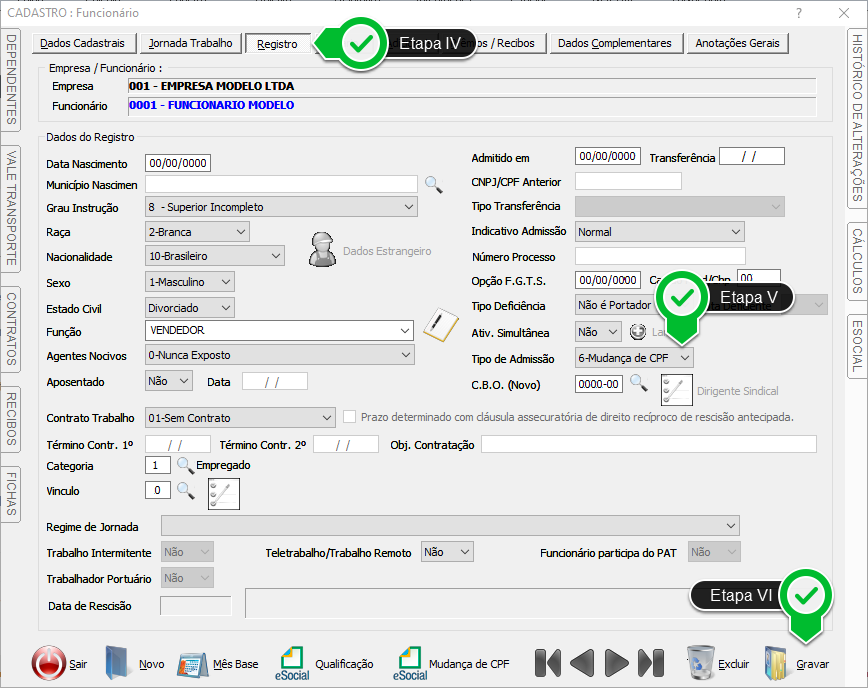868x688 pixels.
Task: Click the Sair exit icon
Action: click(x=48, y=663)
